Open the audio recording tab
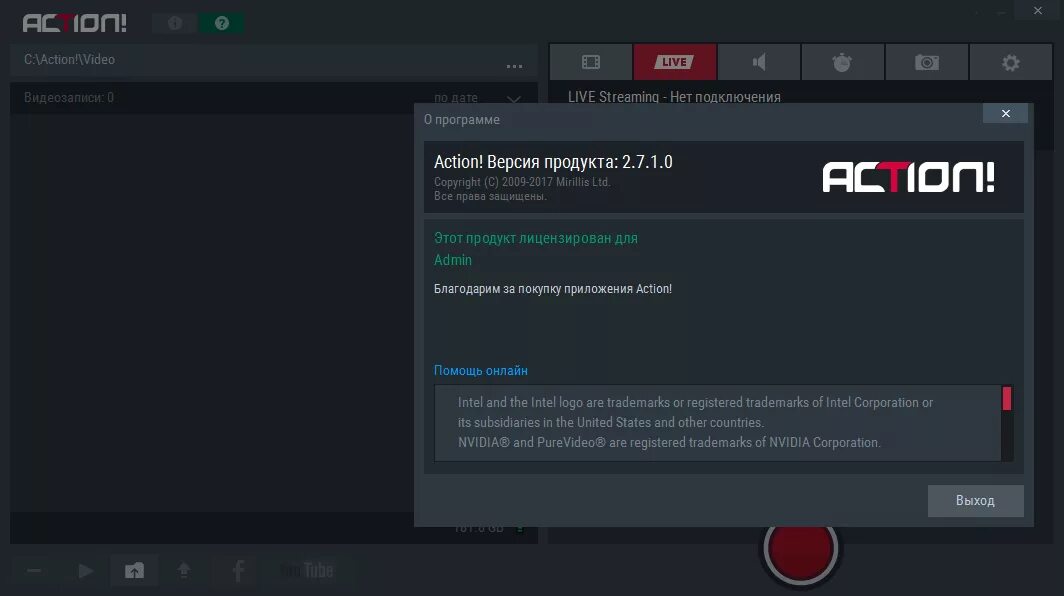The width and height of the screenshot is (1064, 596). click(x=759, y=62)
